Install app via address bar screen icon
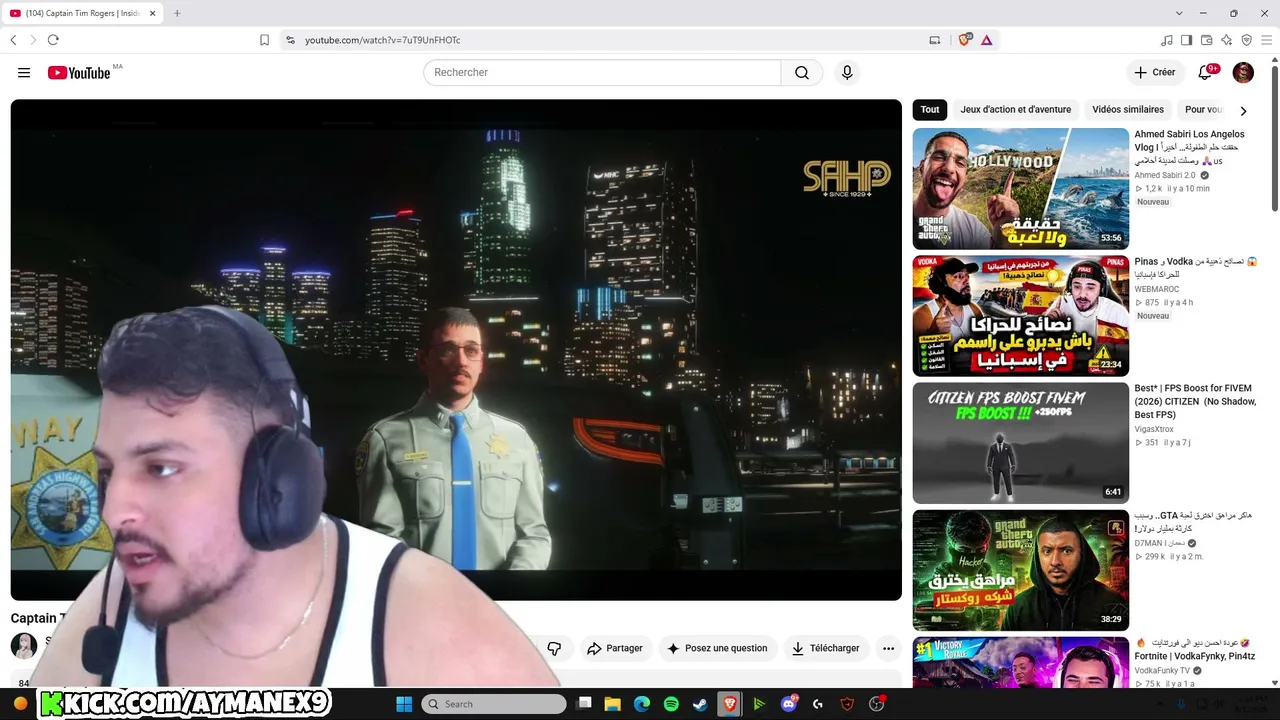This screenshot has width=1280, height=720. click(x=935, y=40)
